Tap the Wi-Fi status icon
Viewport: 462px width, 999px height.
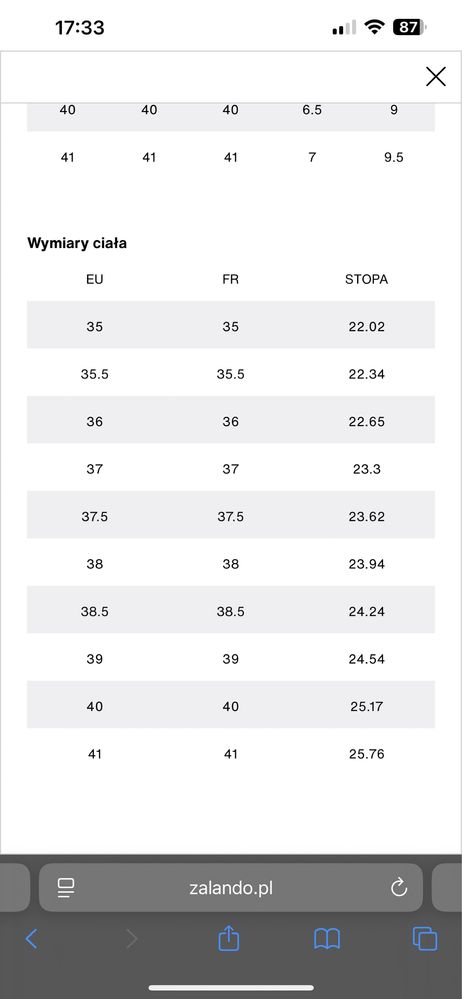click(375, 27)
